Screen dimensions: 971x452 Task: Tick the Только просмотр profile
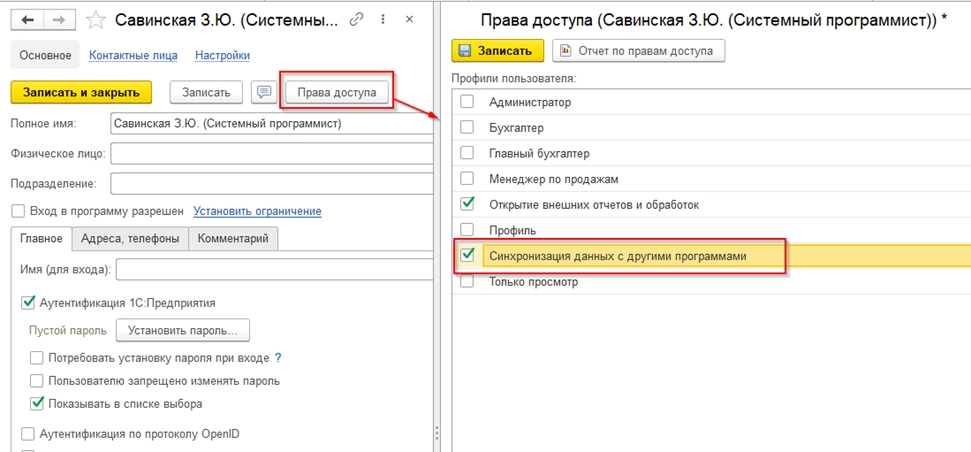click(x=467, y=282)
